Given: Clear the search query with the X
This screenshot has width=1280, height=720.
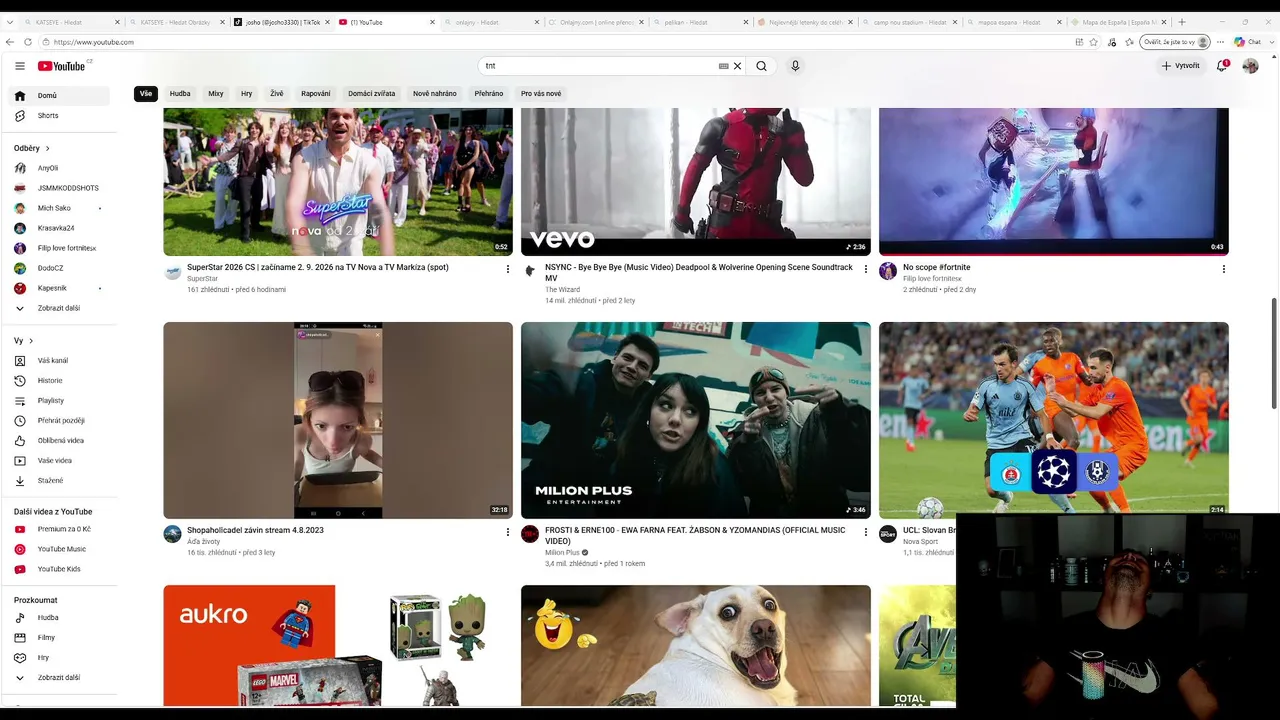Looking at the screenshot, I should 738,66.
